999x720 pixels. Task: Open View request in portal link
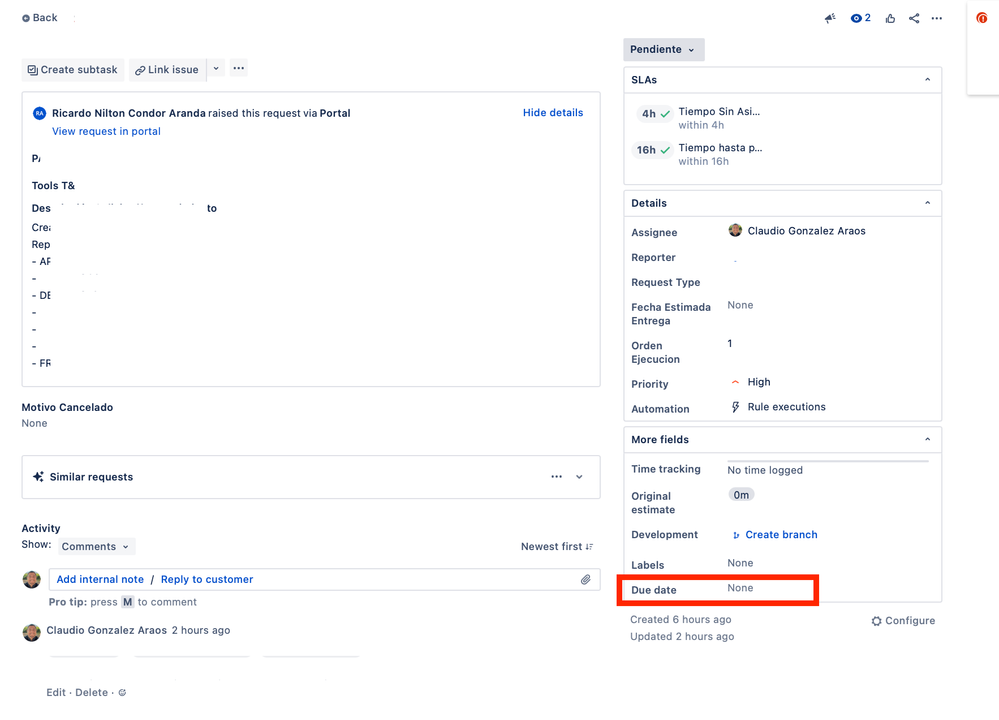coord(106,131)
